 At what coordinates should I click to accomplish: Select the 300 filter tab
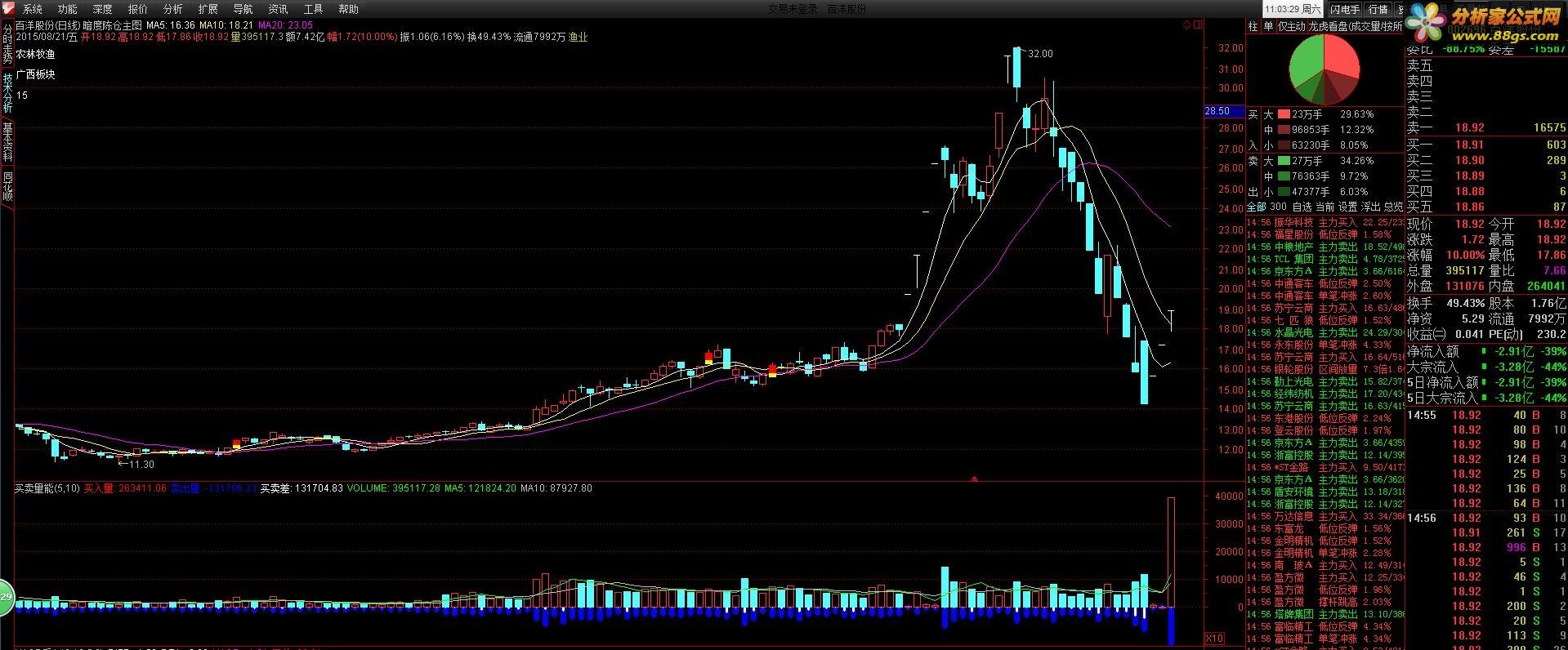1279,207
